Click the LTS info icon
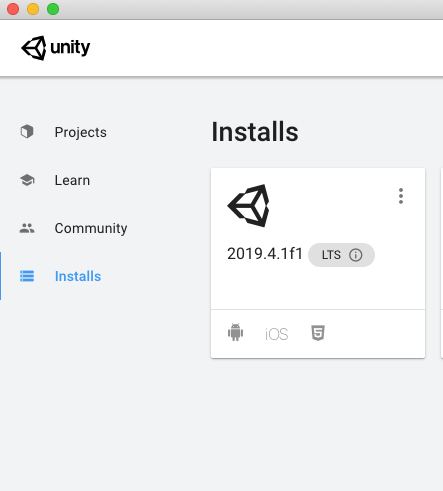Viewport: 443px width, 491px height. pyautogui.click(x=355, y=255)
